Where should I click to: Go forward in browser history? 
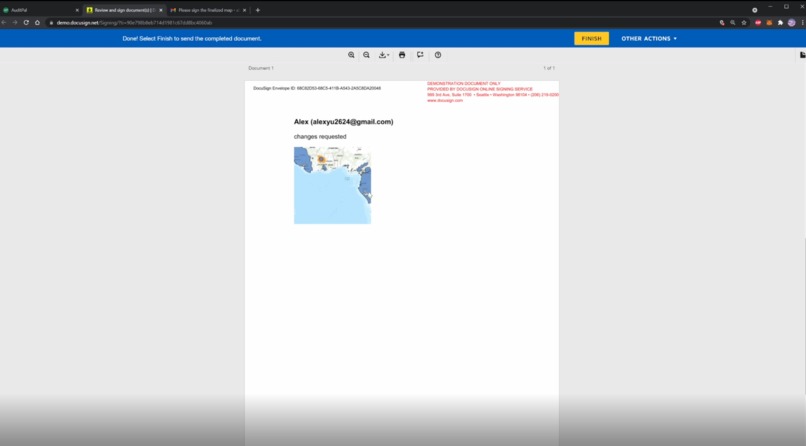pos(15,23)
